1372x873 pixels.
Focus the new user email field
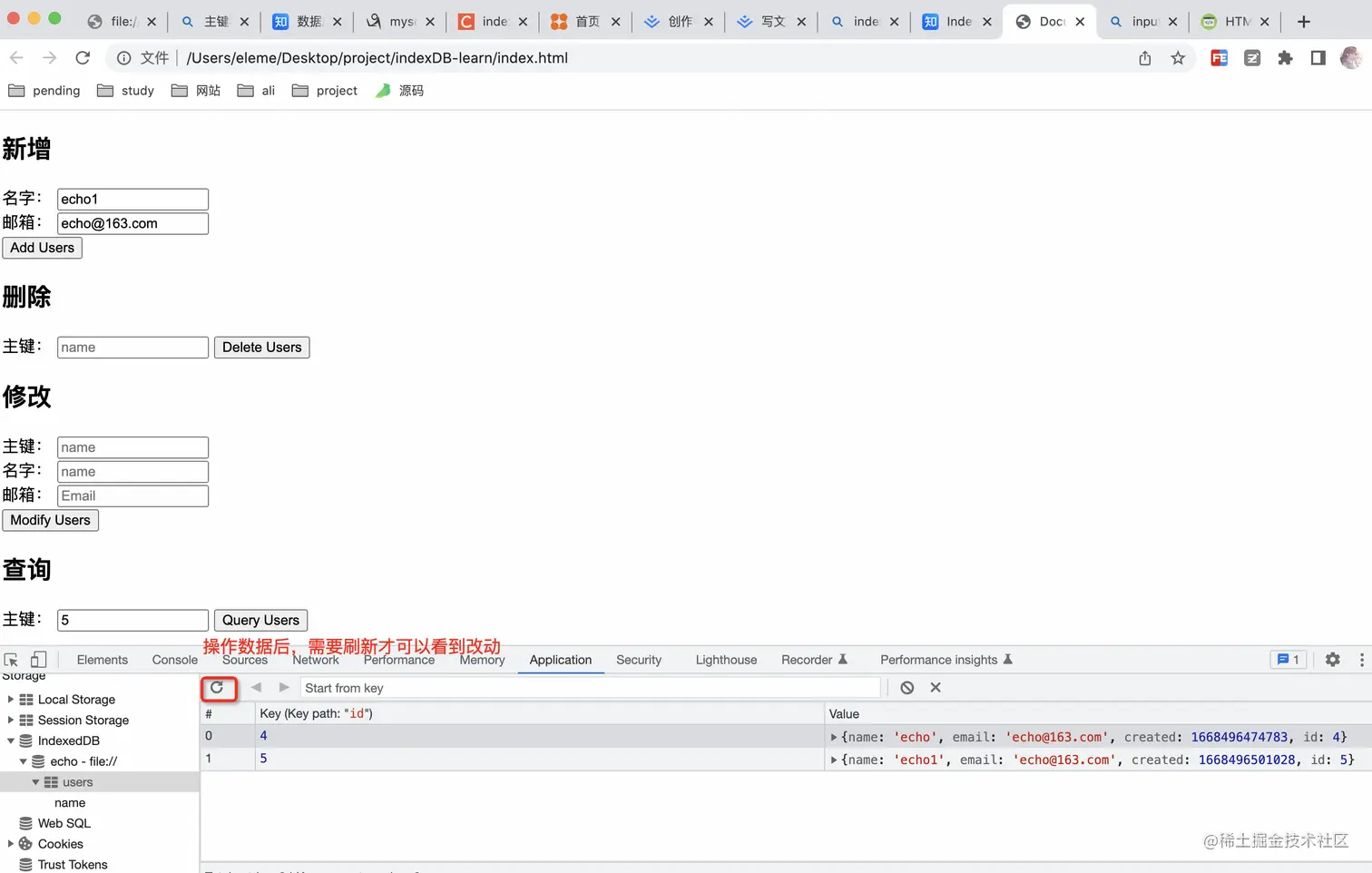[132, 223]
